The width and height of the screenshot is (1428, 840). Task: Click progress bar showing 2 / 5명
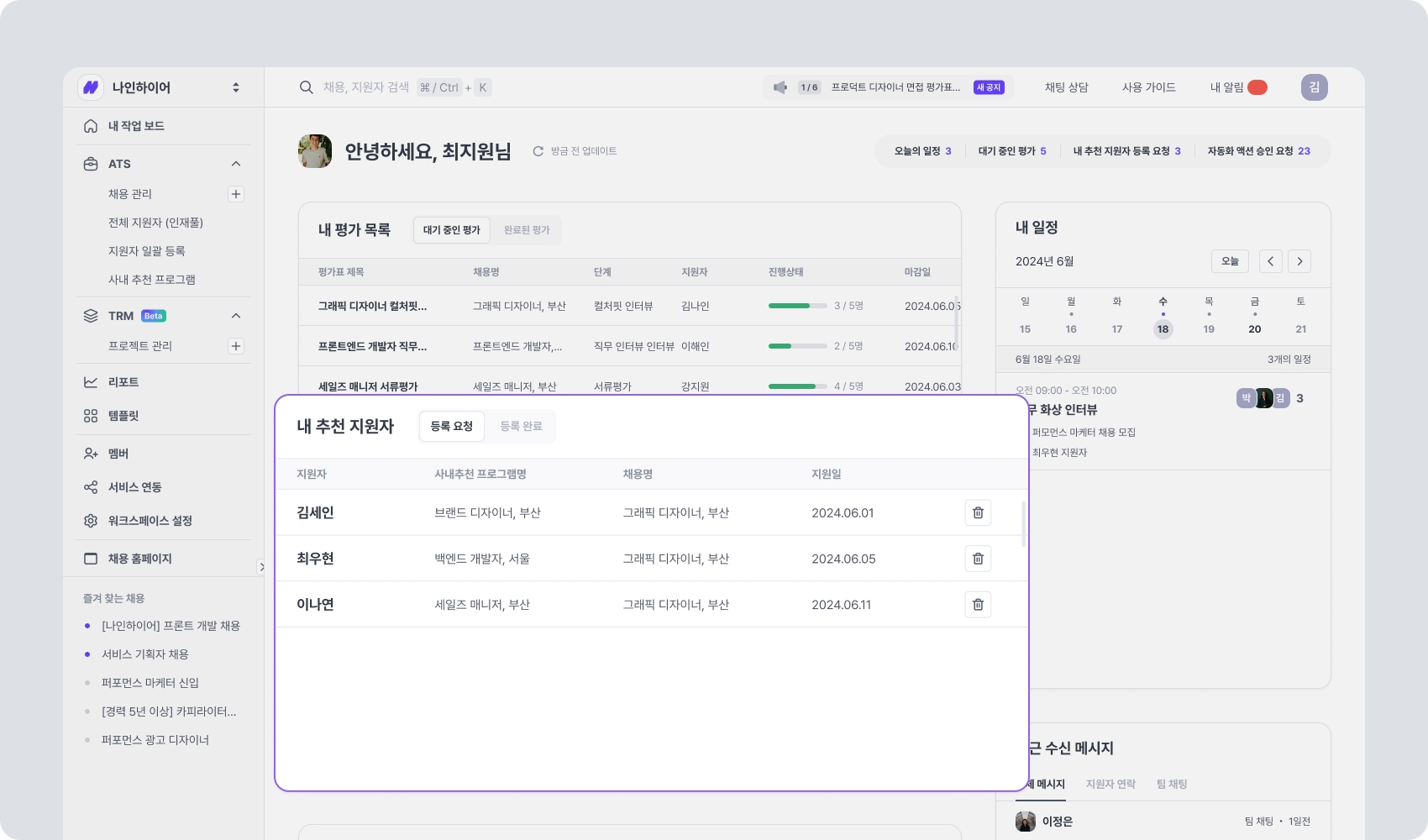[797, 346]
